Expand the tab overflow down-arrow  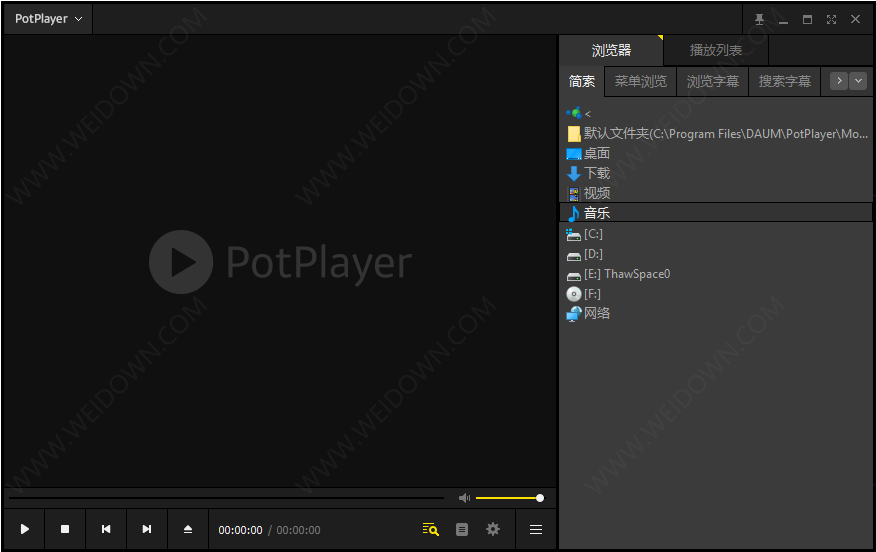click(x=858, y=81)
